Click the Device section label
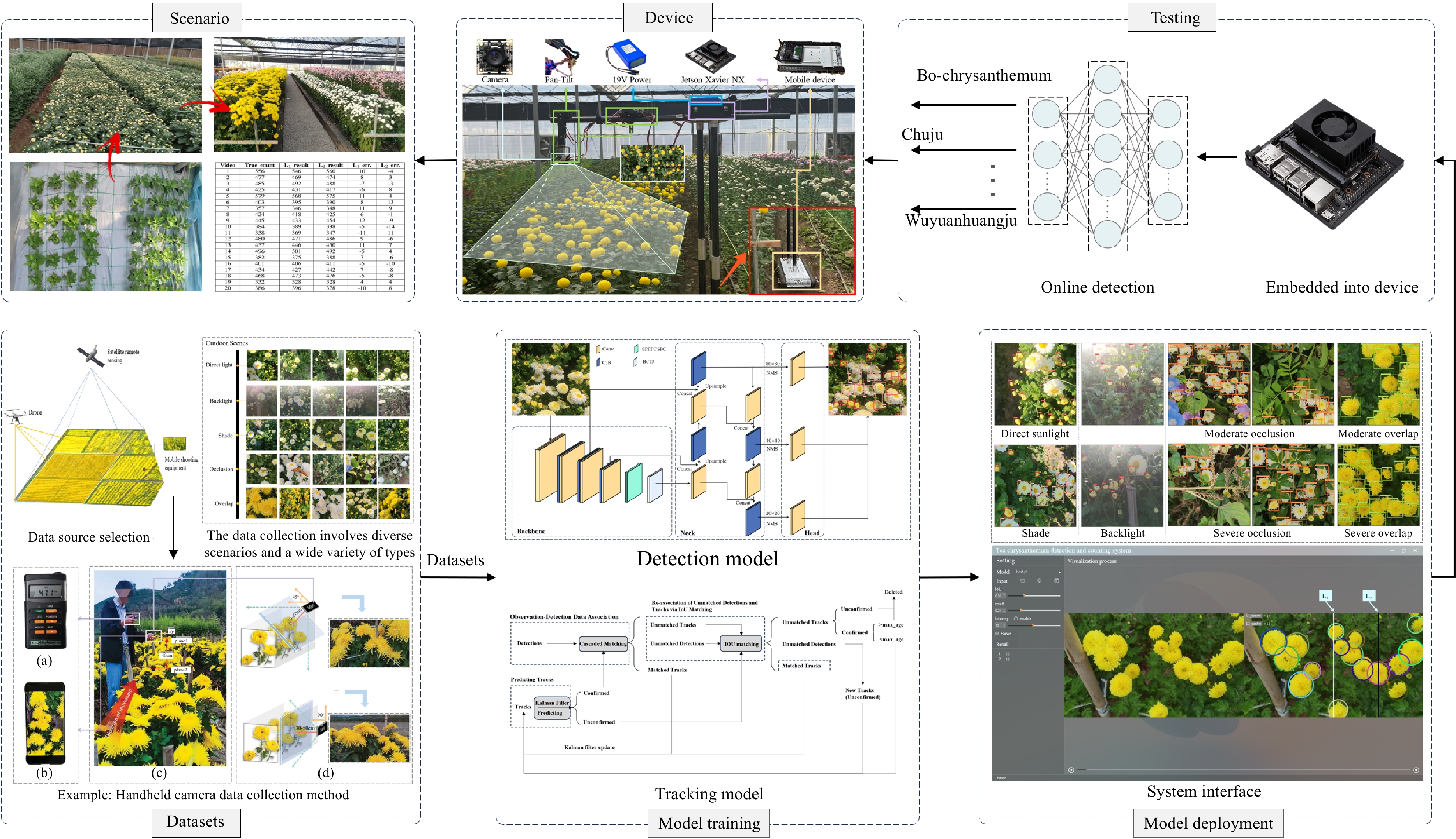This screenshot has width=1456, height=839. [x=668, y=17]
